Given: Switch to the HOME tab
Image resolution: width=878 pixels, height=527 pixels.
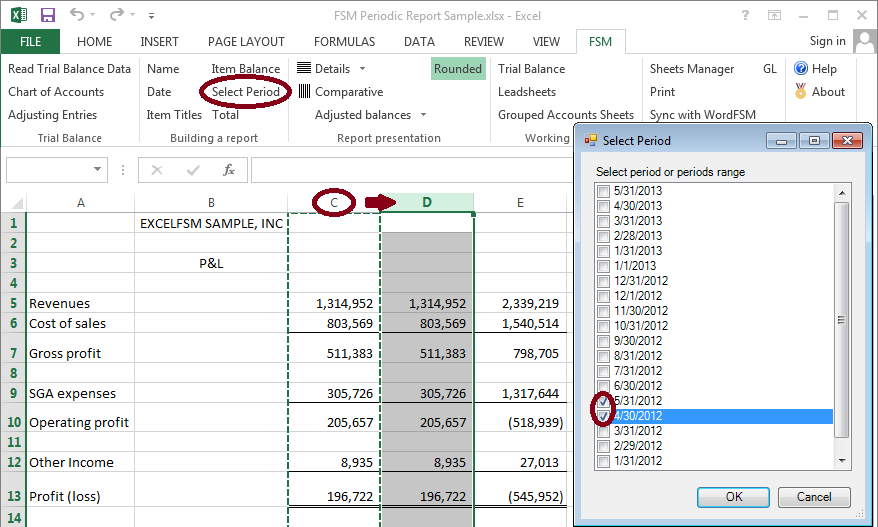Looking at the screenshot, I should (x=95, y=41).
